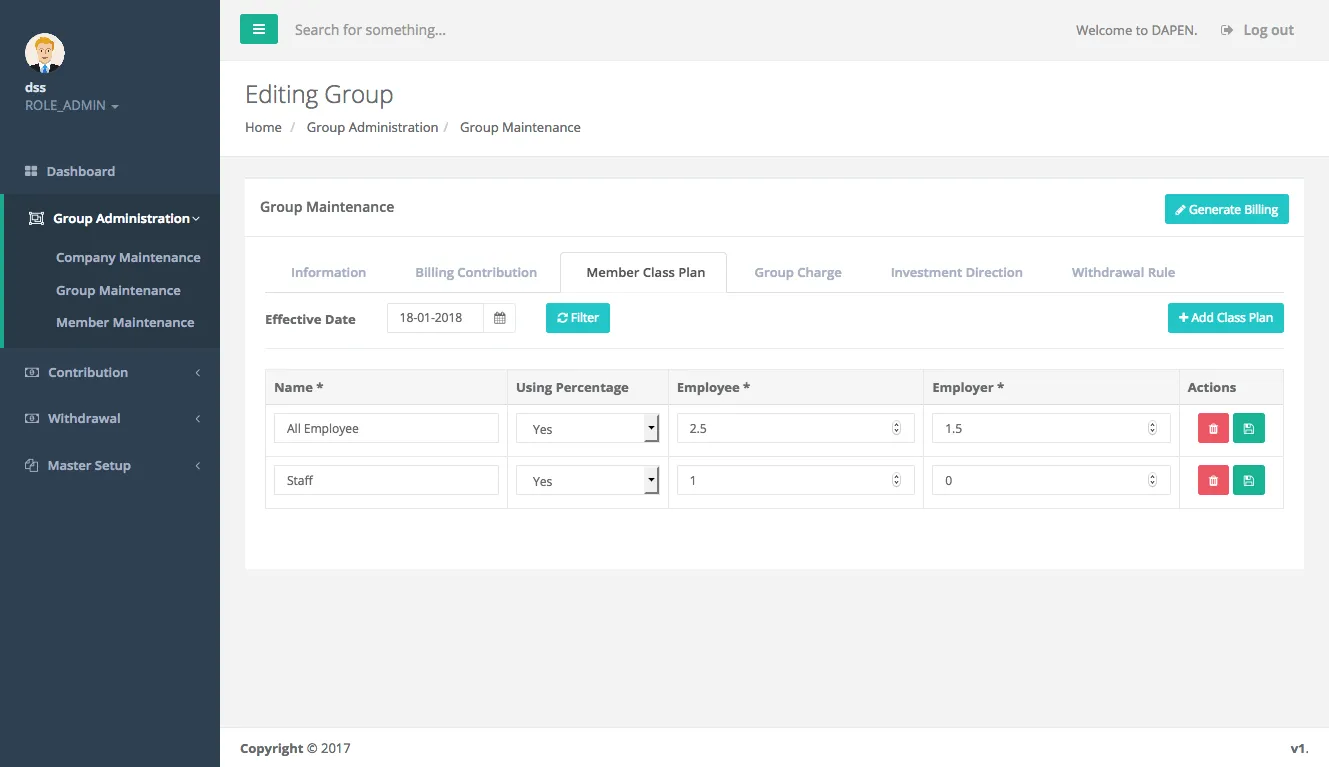The width and height of the screenshot is (1329, 767).
Task: Click the Filter button
Action: click(578, 318)
